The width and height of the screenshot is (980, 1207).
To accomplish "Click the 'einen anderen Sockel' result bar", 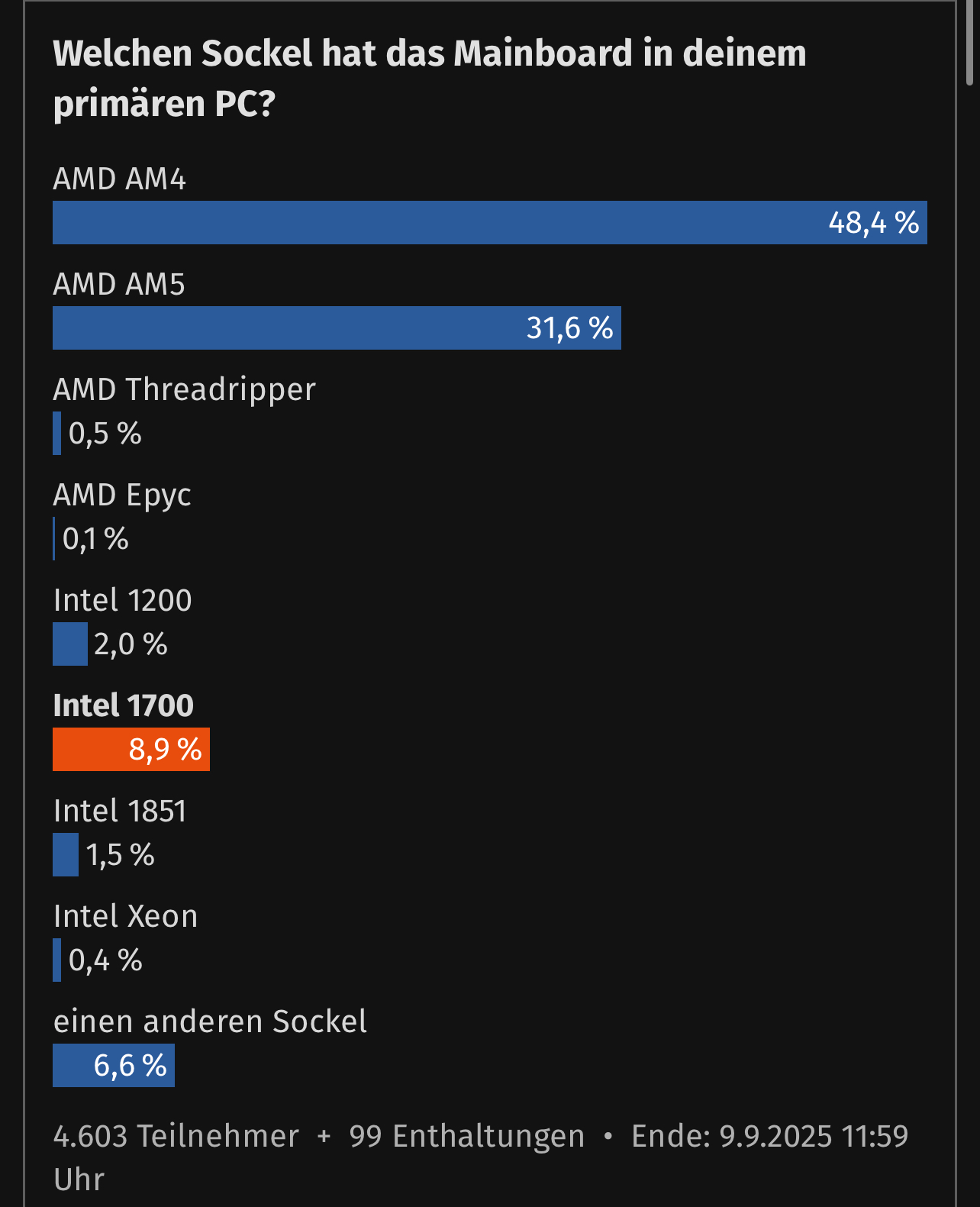I will pos(113,1066).
